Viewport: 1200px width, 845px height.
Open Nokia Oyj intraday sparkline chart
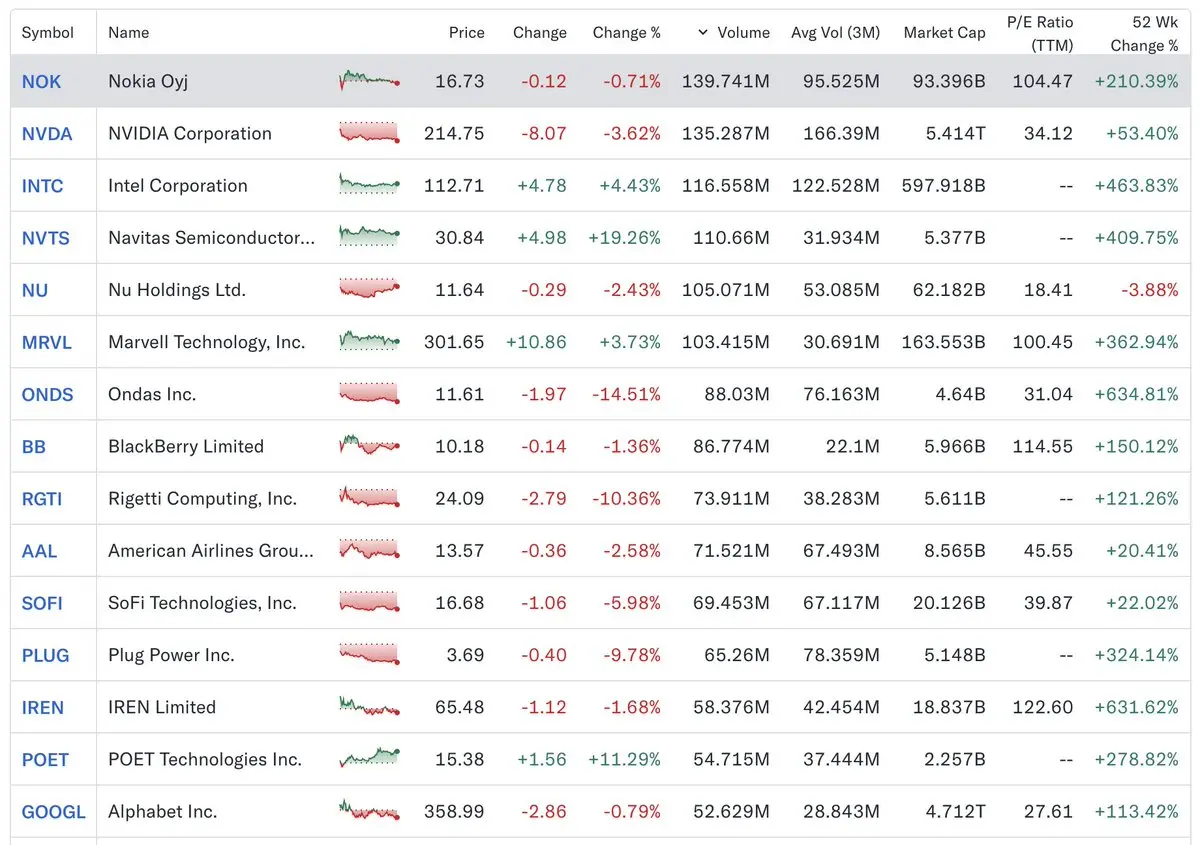click(370, 81)
